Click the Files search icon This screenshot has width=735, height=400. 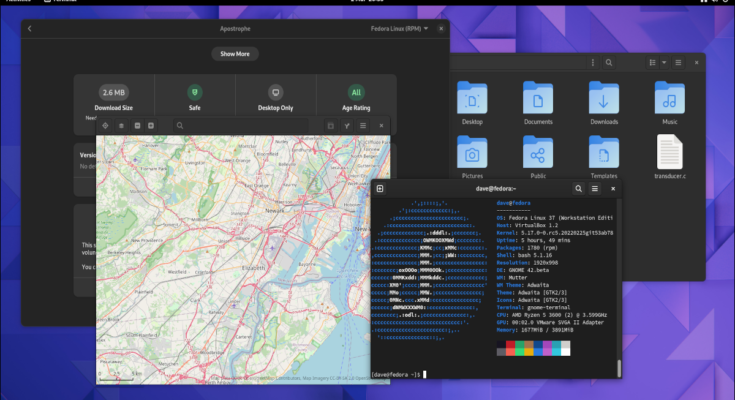tap(610, 63)
